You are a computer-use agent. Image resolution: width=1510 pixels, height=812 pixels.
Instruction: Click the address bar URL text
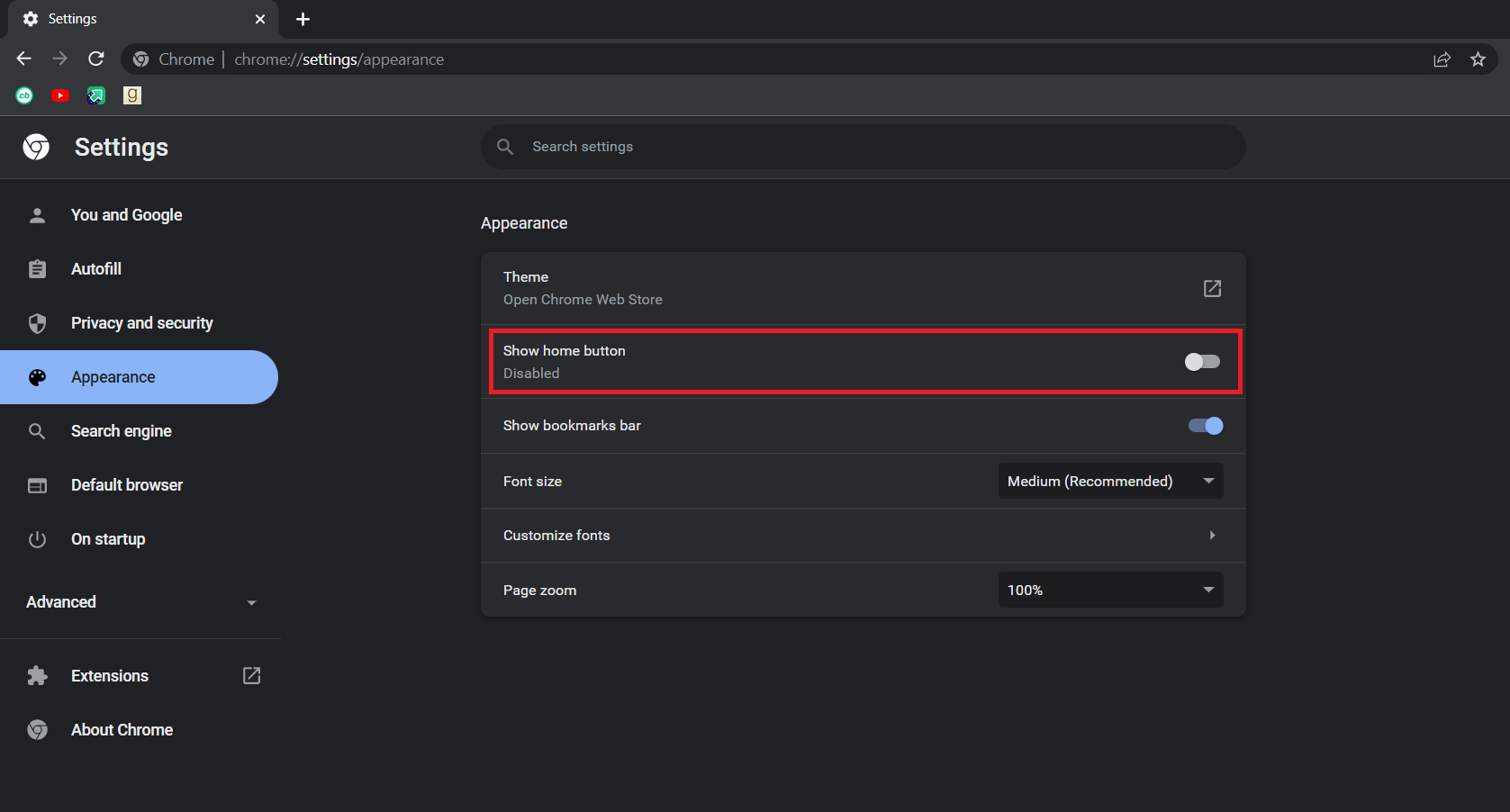[x=339, y=59]
